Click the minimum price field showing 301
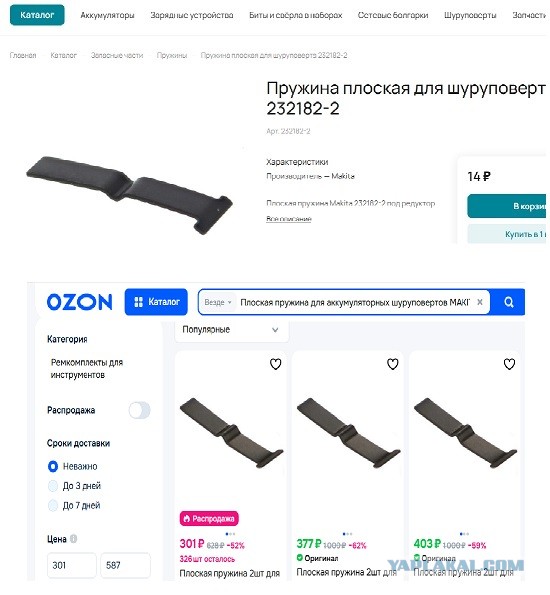Viewport: 550px width, 595px height. click(71, 565)
